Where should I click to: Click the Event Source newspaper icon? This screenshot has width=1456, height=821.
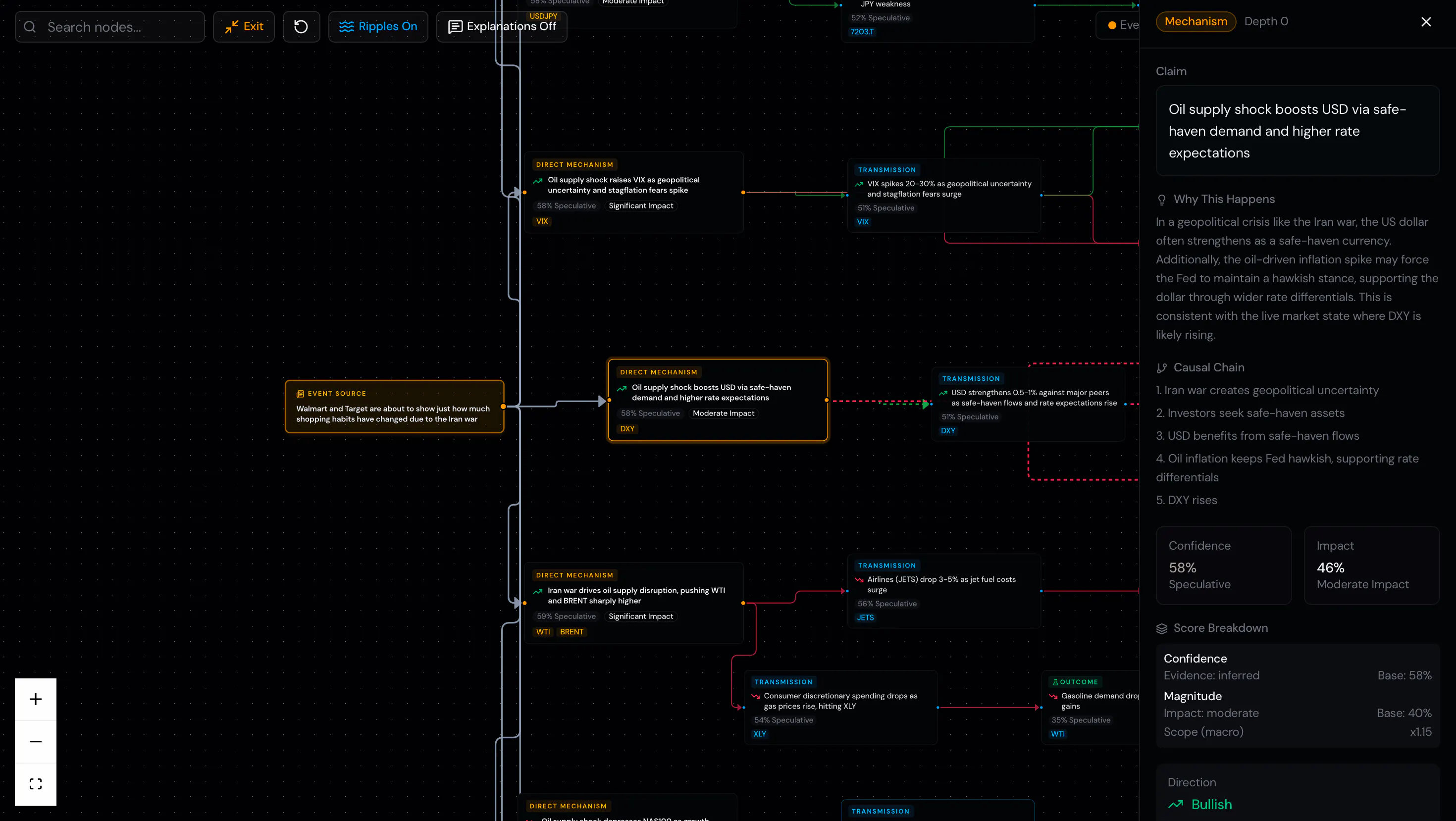[300, 394]
